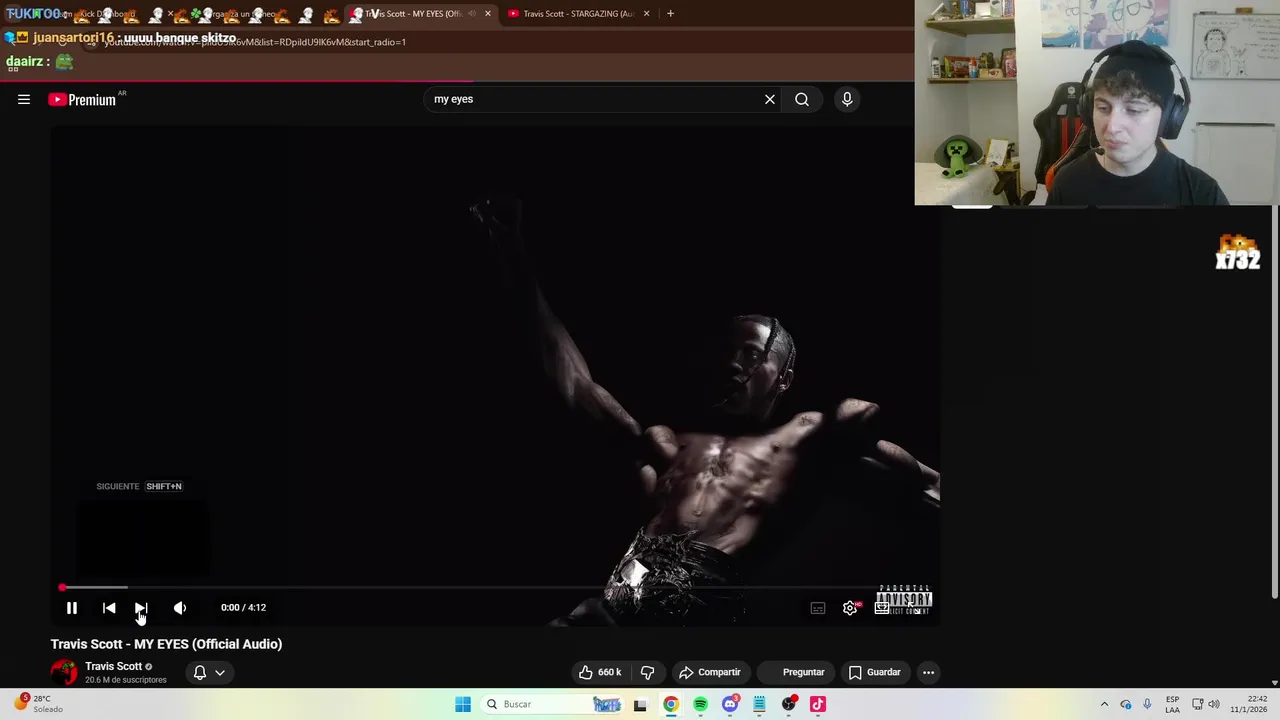Save video with Guardar button

[x=875, y=672]
